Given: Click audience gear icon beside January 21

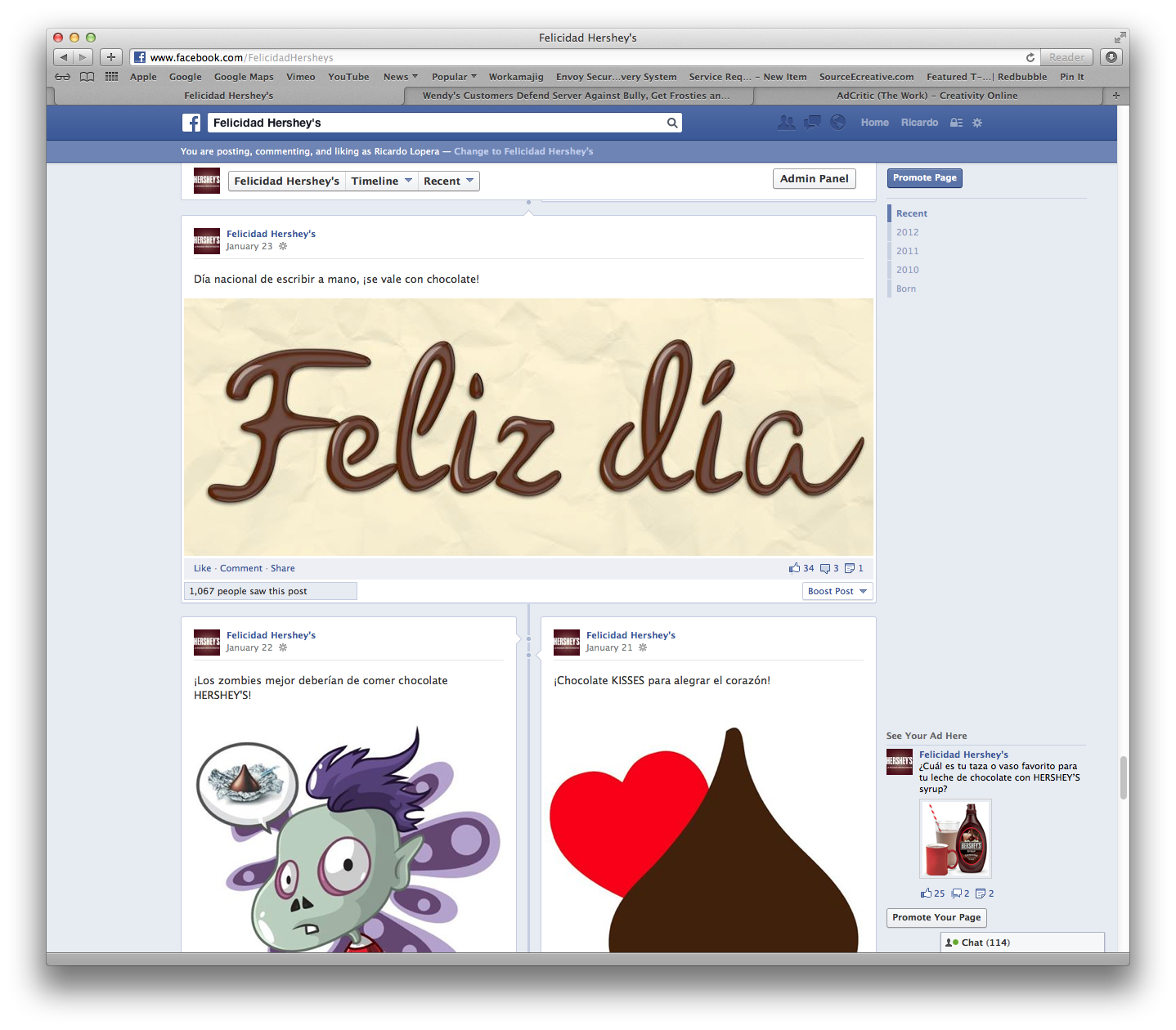Looking at the screenshot, I should (643, 647).
